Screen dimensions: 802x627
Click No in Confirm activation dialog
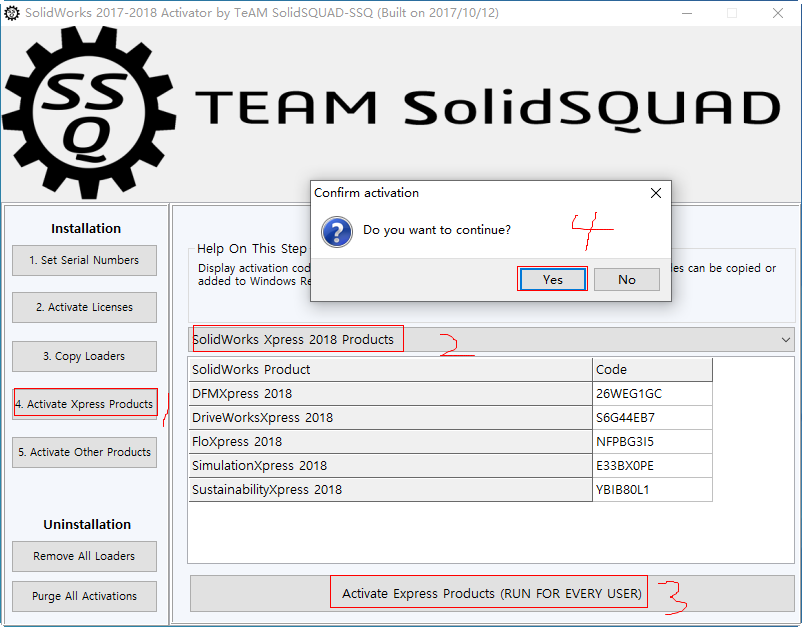click(x=627, y=279)
